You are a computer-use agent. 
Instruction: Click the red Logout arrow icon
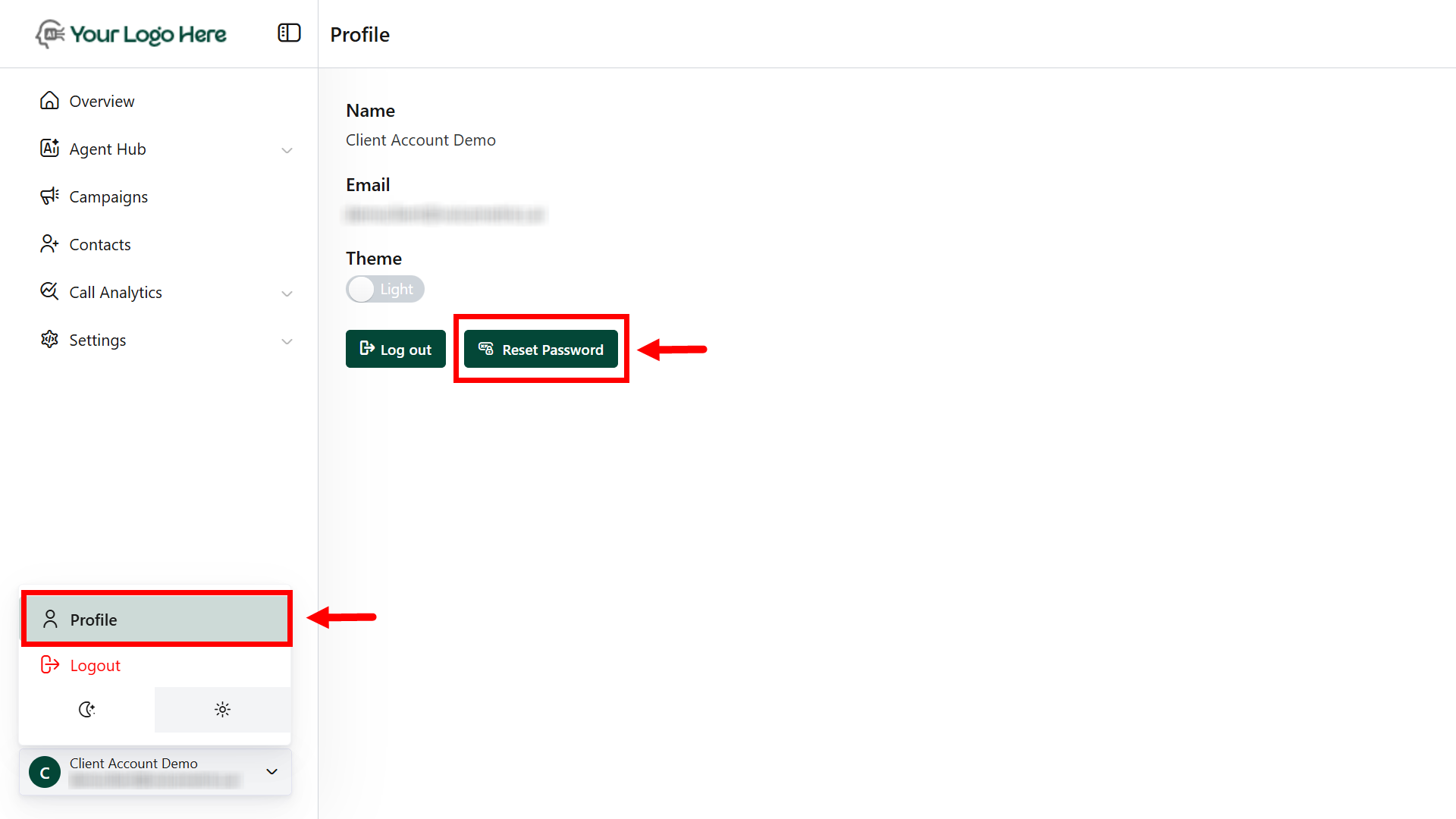[49, 665]
